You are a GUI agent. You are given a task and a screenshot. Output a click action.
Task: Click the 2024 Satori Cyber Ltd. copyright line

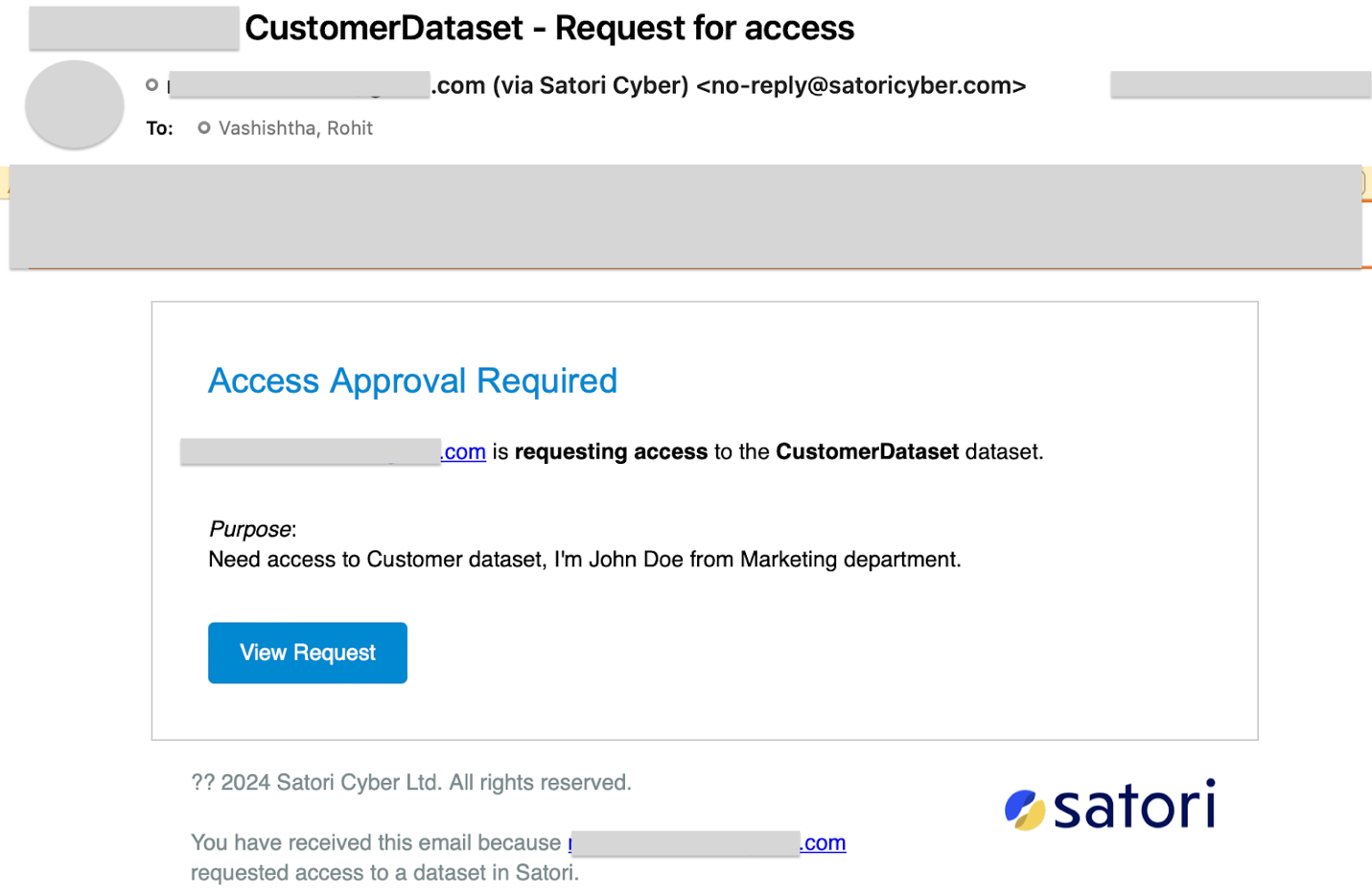point(411,783)
